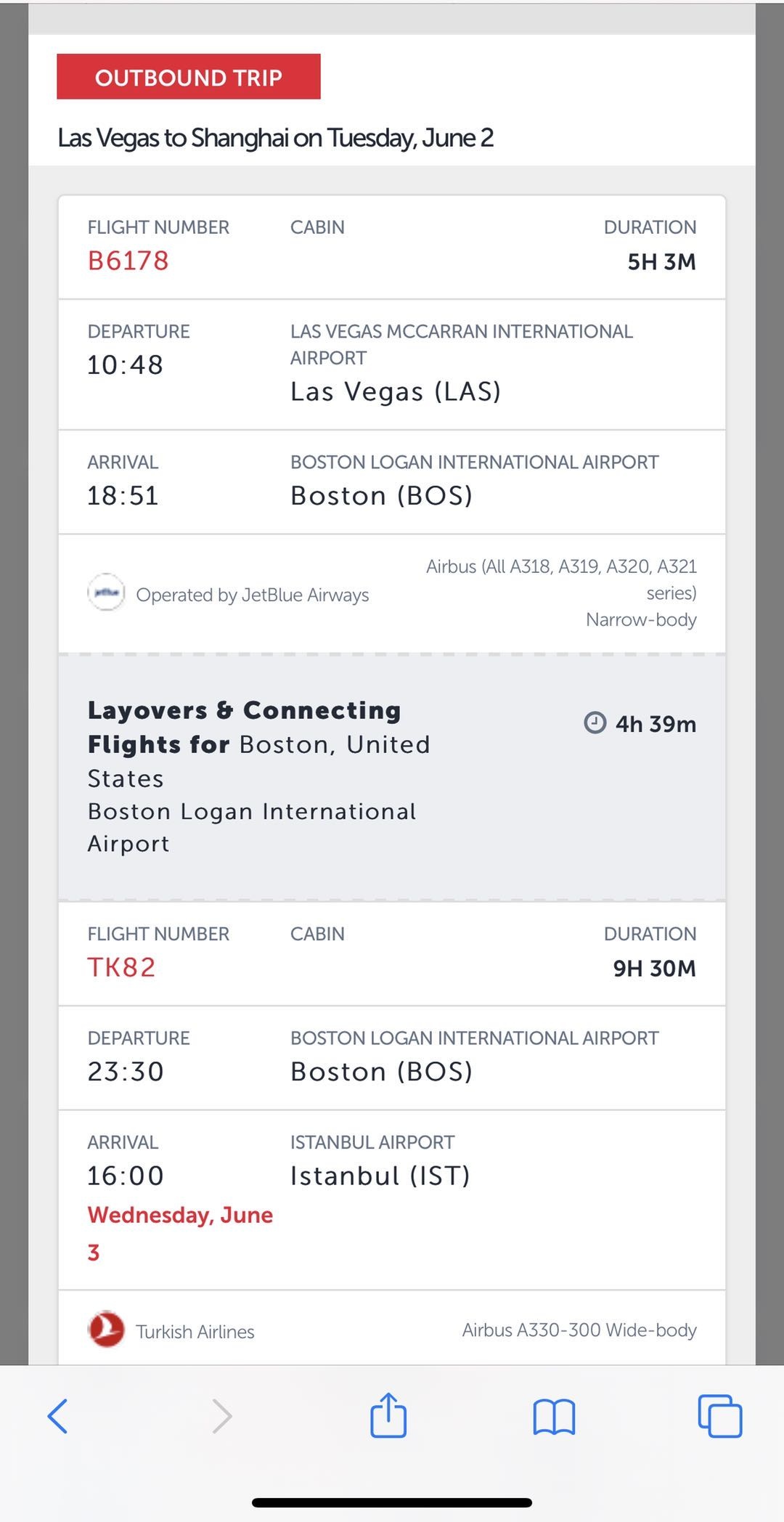
Task: Tap the Safari back arrow
Action: pos(58,1416)
